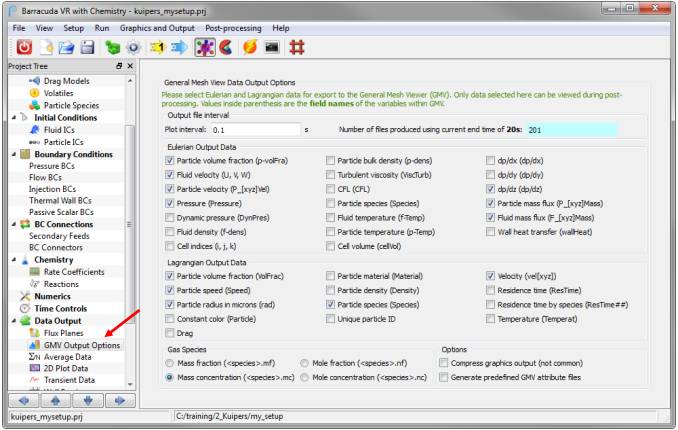
Task: Open the Run menu
Action: (102, 28)
